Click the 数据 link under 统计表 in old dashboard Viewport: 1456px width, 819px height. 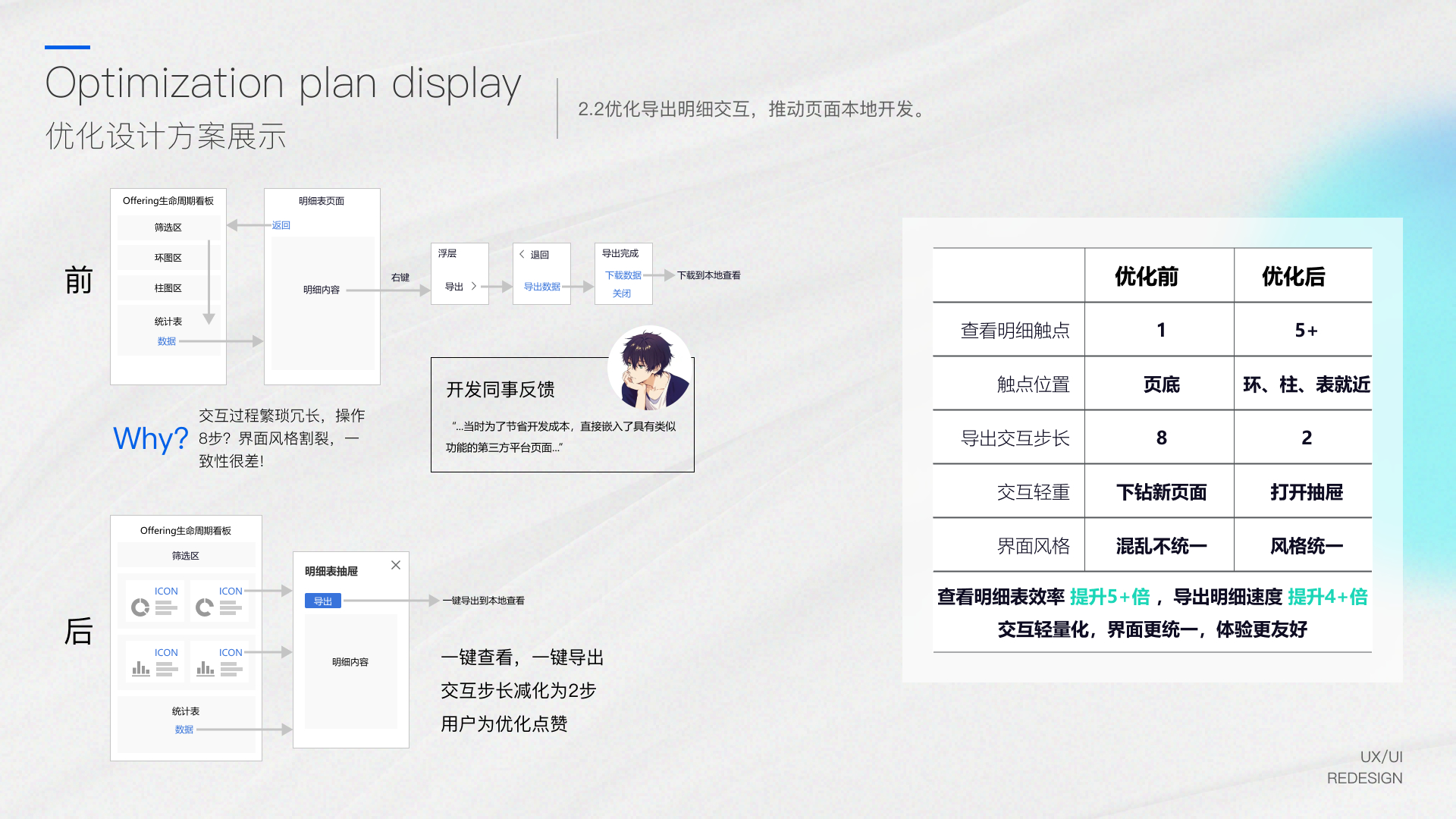point(167,341)
